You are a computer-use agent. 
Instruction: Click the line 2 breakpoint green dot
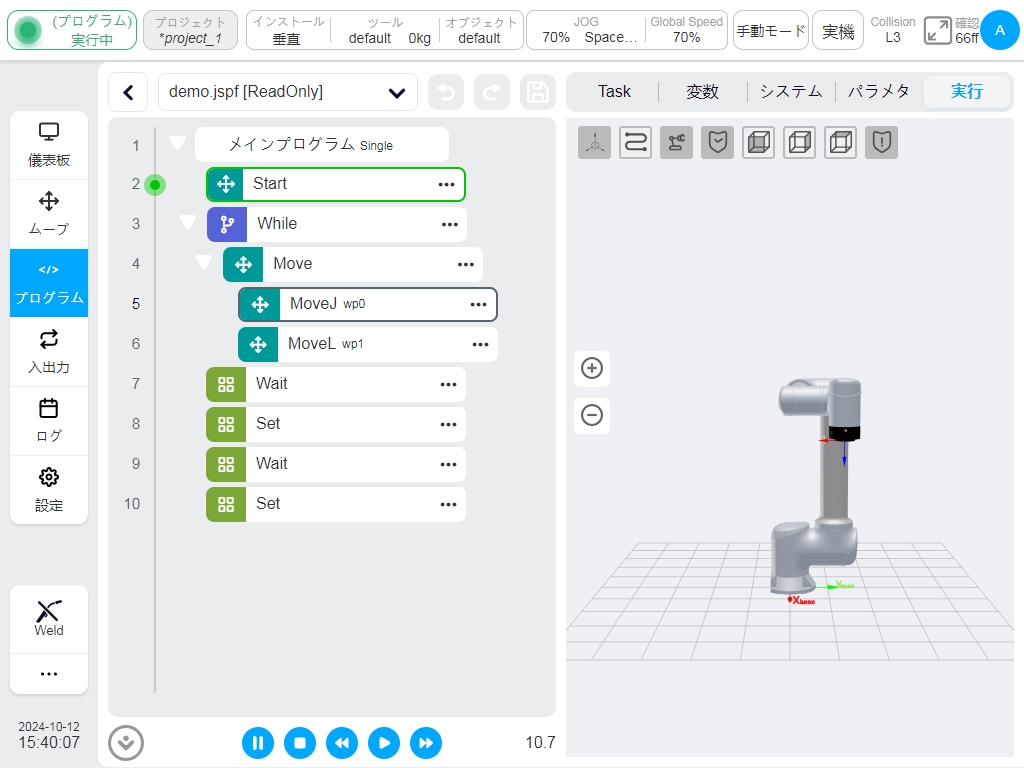click(x=155, y=185)
